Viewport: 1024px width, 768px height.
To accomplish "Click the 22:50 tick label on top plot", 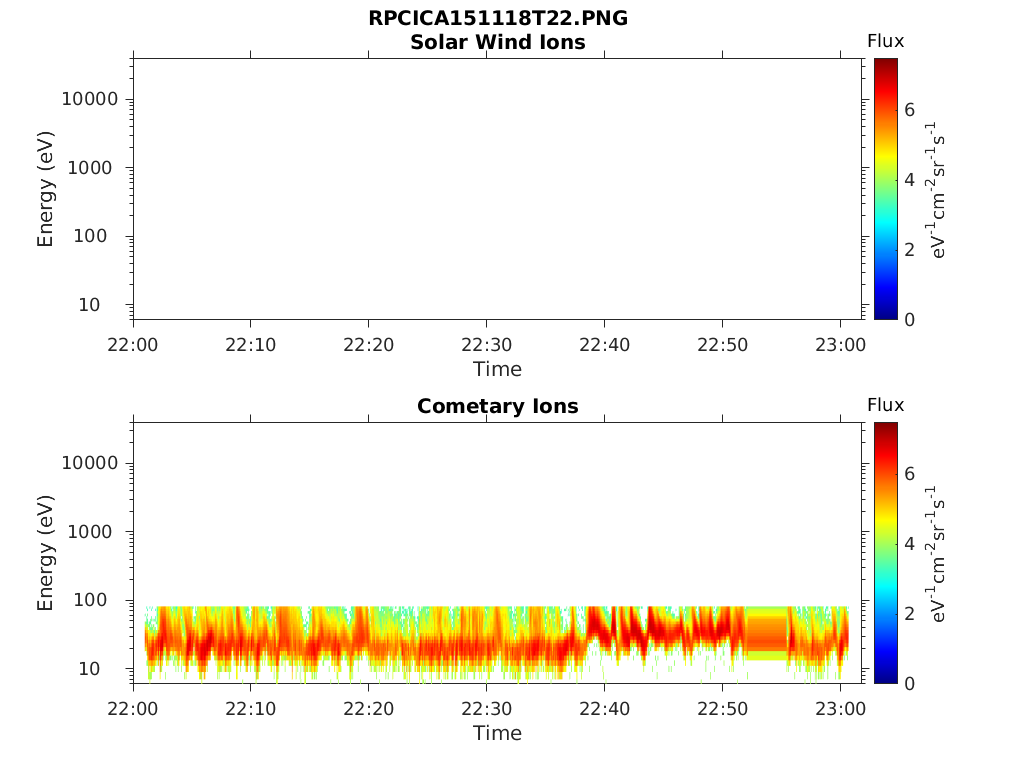I will point(722,345).
